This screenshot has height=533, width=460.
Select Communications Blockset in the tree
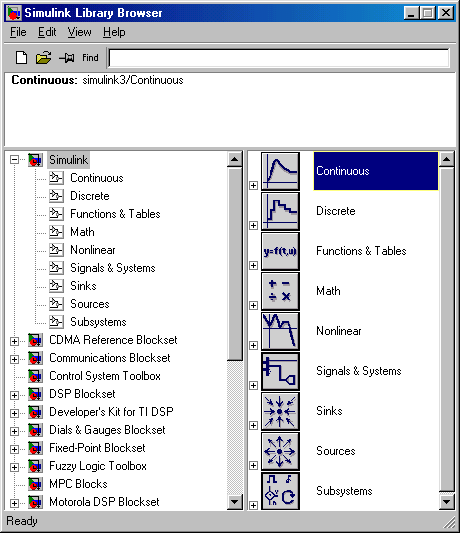click(110, 358)
